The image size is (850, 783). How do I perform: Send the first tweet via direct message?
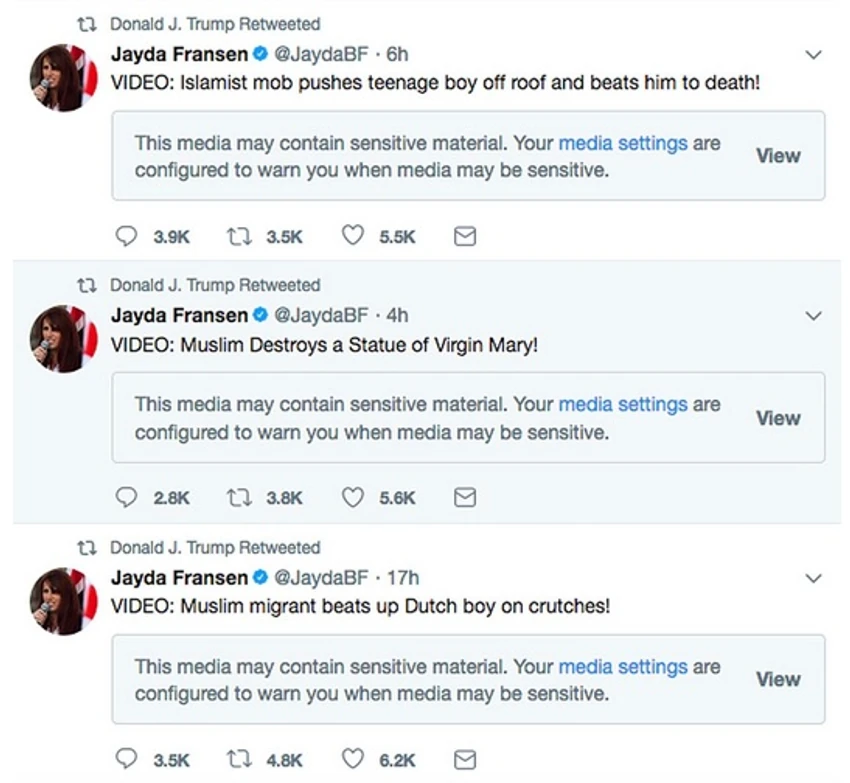[x=465, y=236]
